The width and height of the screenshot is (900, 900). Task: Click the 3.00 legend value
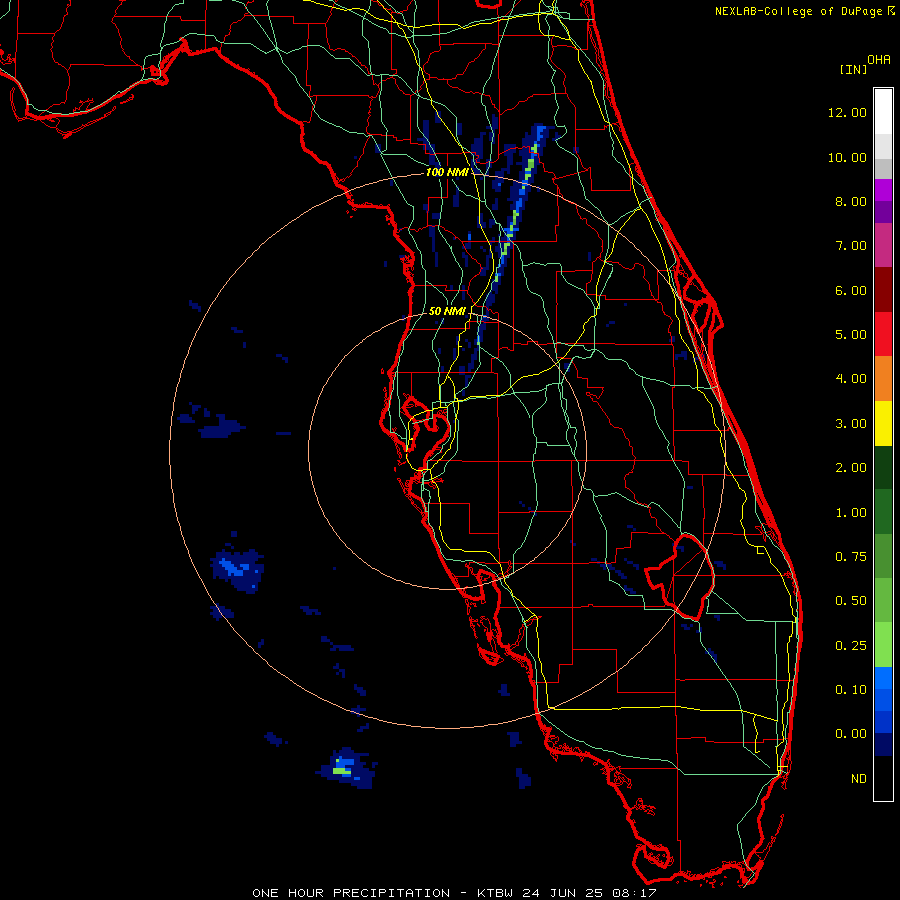coord(851,424)
